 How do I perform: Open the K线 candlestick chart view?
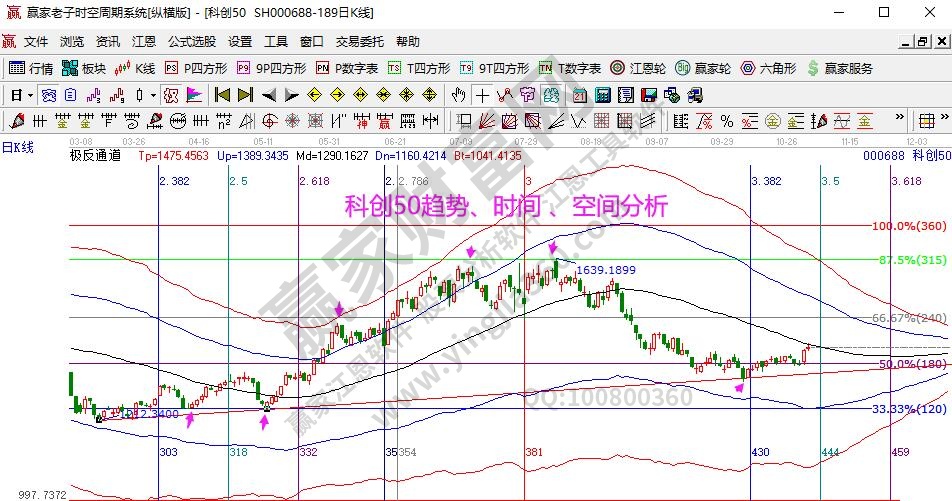135,68
